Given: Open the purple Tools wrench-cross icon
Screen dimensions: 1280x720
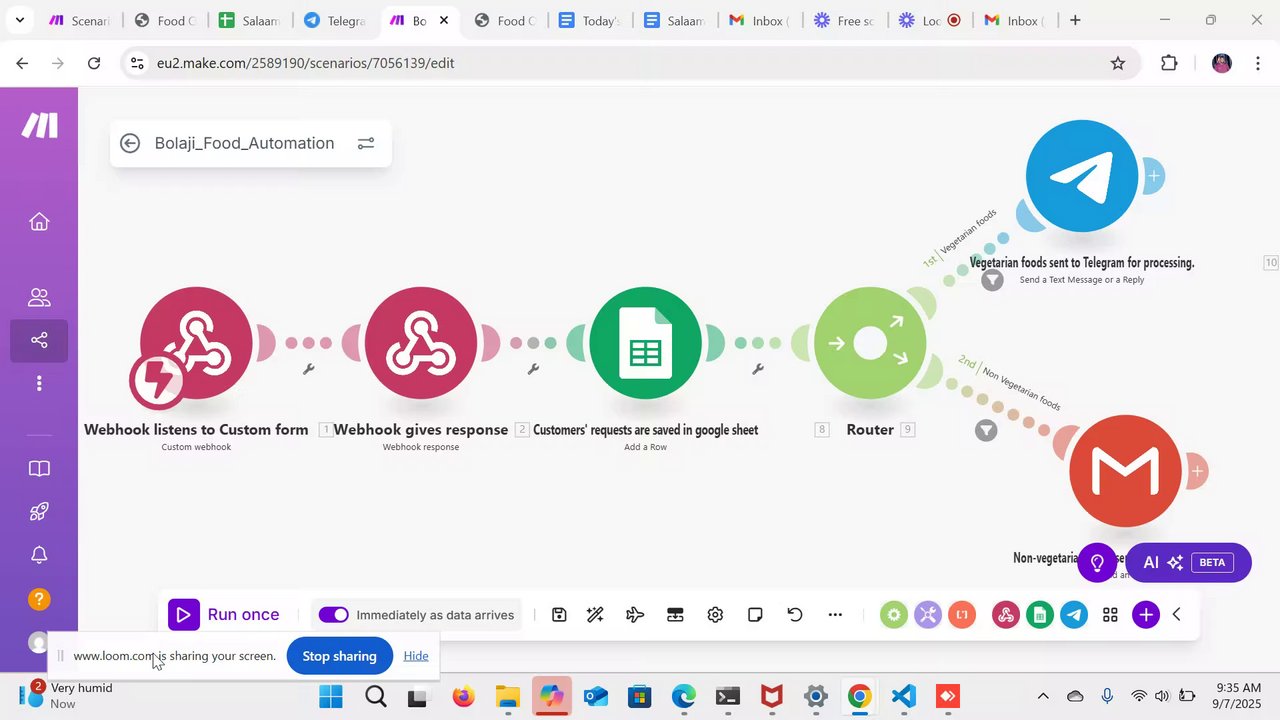Looking at the screenshot, I should pyautogui.click(x=928, y=615).
